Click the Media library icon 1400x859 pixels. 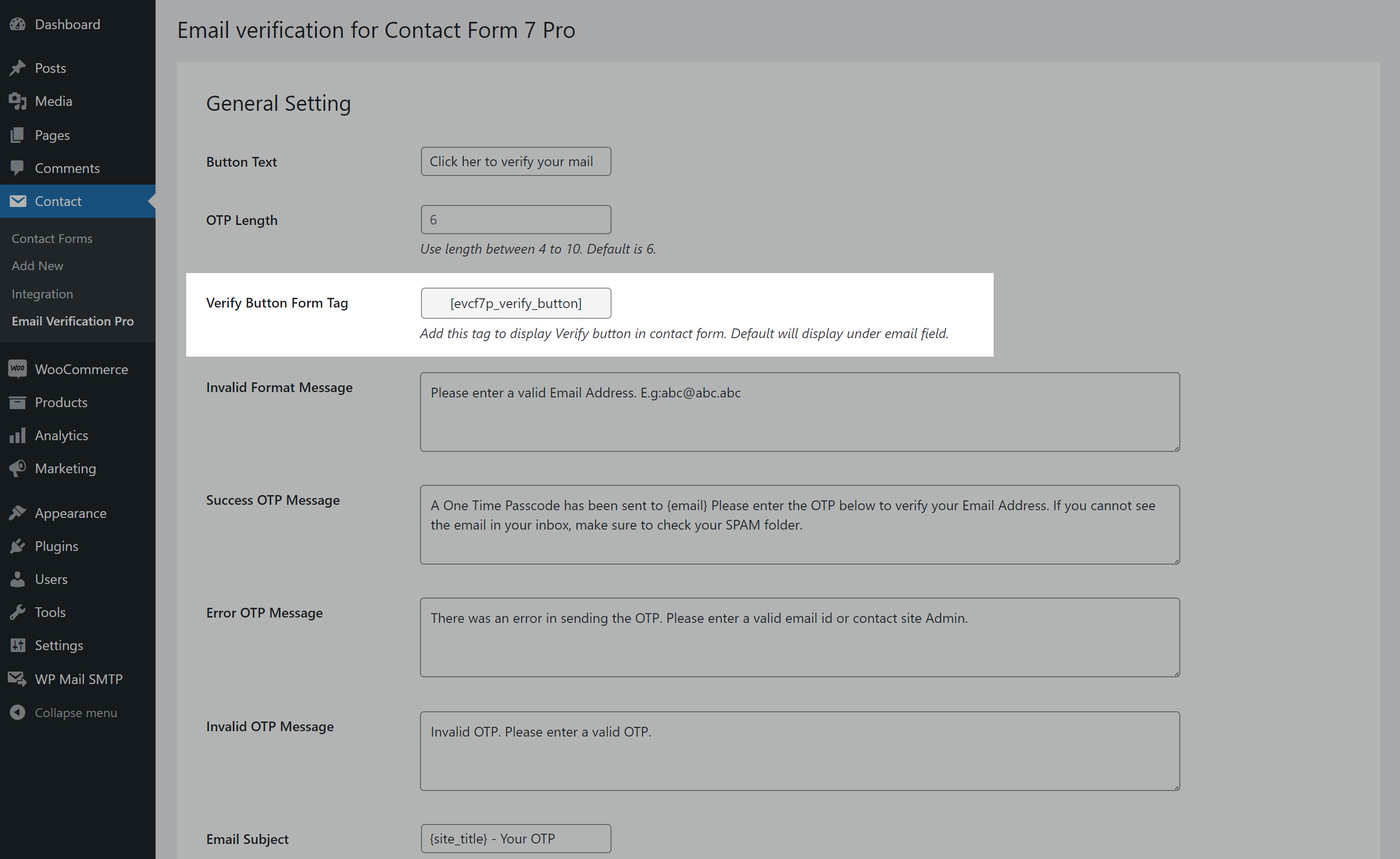click(x=17, y=101)
